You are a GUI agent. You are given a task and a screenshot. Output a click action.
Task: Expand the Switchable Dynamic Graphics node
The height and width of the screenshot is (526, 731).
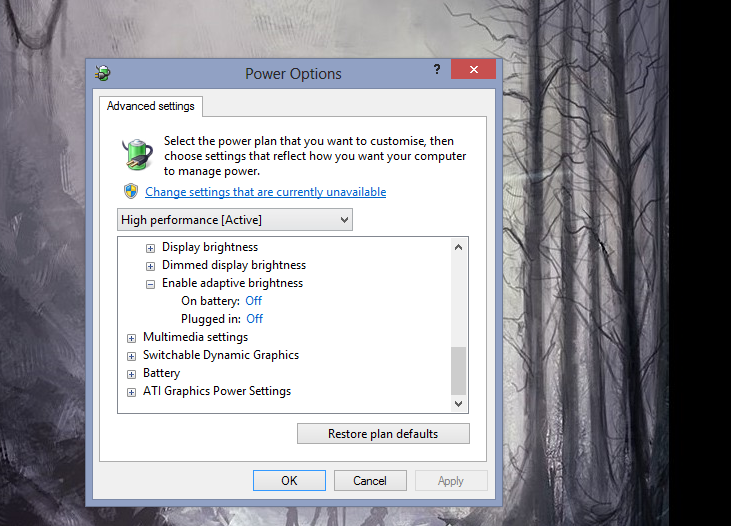[x=131, y=356]
